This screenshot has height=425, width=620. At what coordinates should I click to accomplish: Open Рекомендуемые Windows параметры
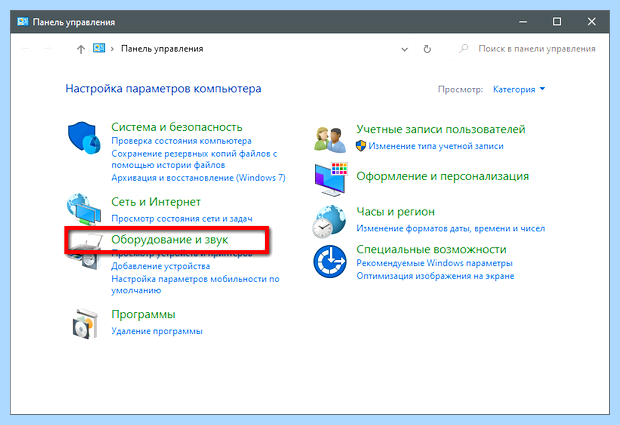point(435,263)
